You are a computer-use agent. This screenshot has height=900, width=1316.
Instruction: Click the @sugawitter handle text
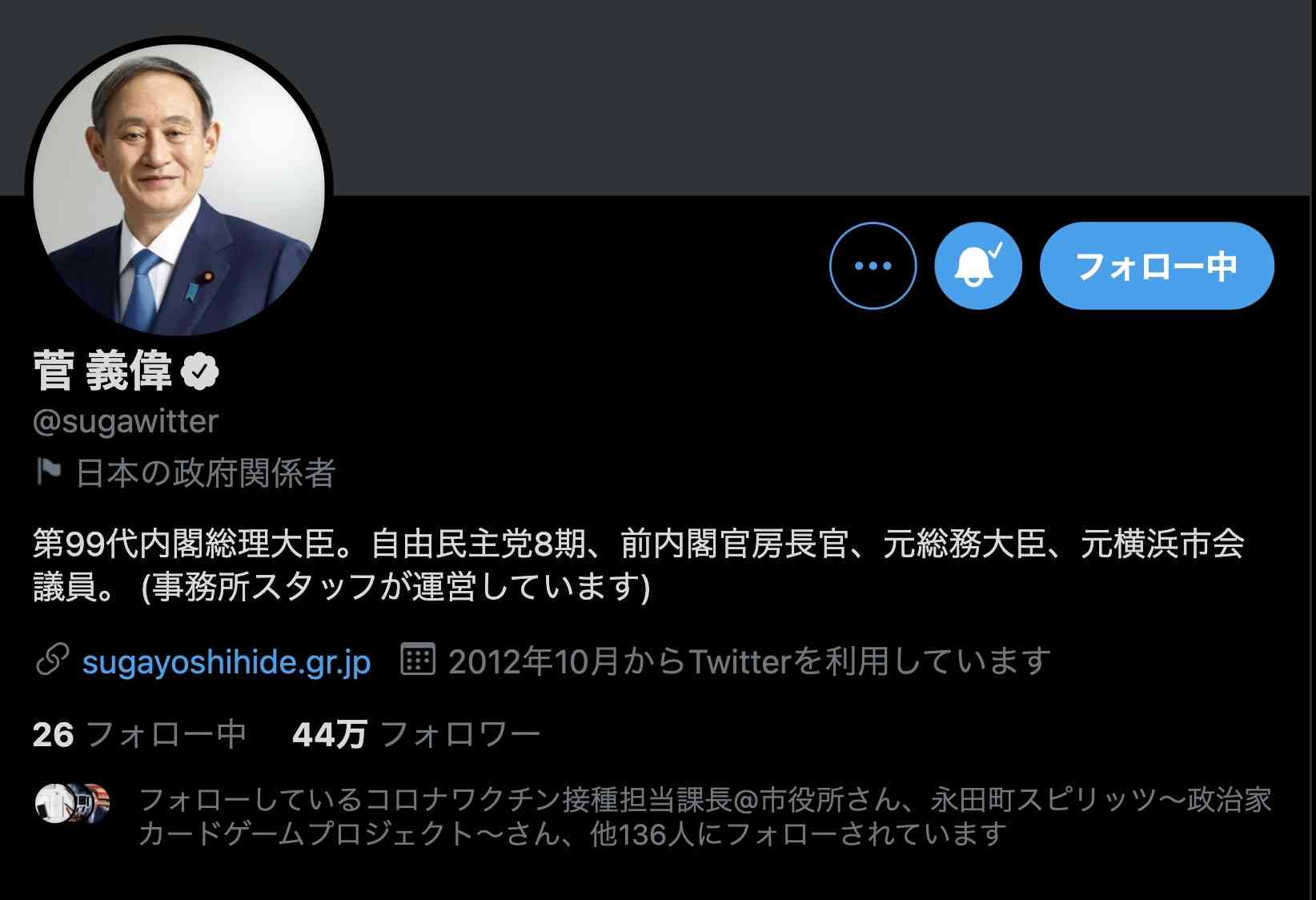click(x=126, y=421)
